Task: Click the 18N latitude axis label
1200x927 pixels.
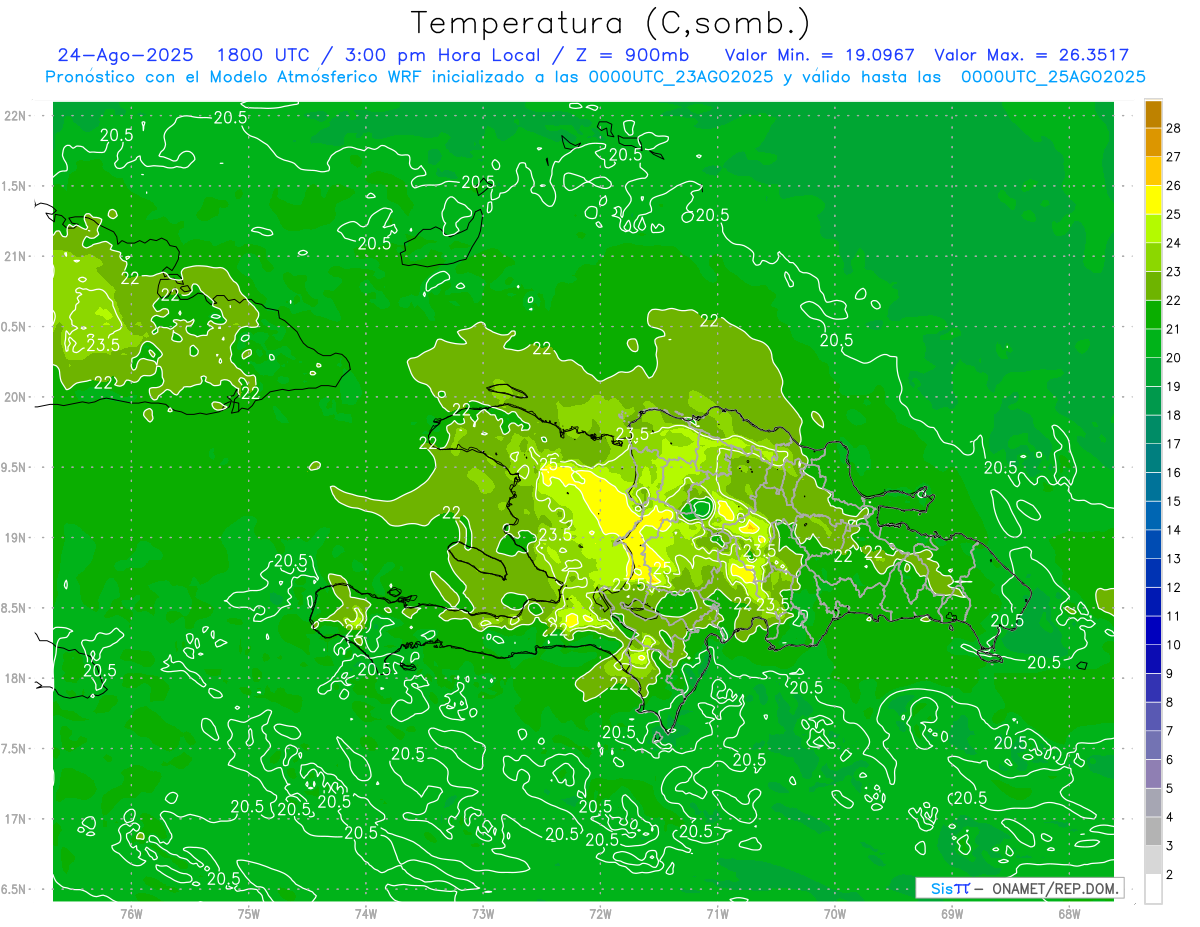Action: coord(15,678)
